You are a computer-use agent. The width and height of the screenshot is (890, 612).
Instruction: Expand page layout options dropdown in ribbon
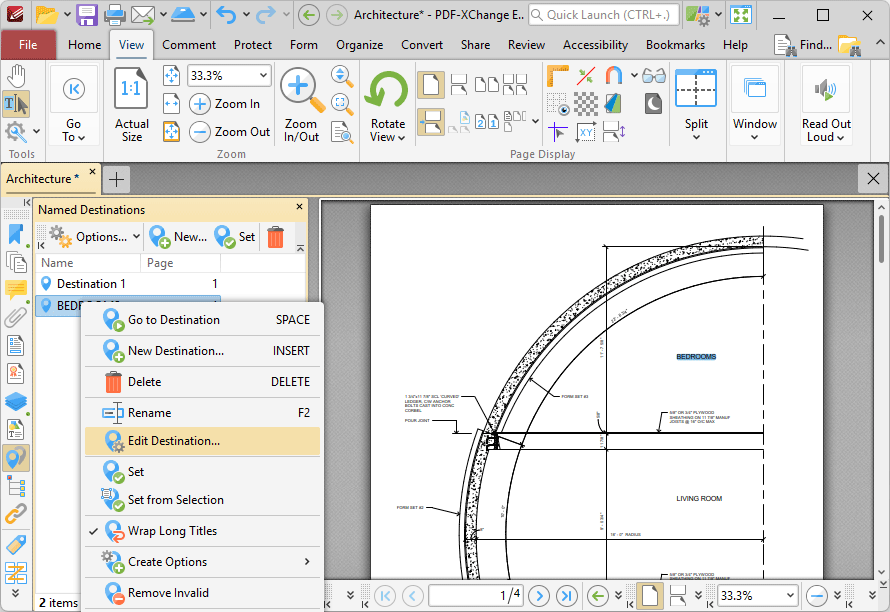(x=535, y=121)
